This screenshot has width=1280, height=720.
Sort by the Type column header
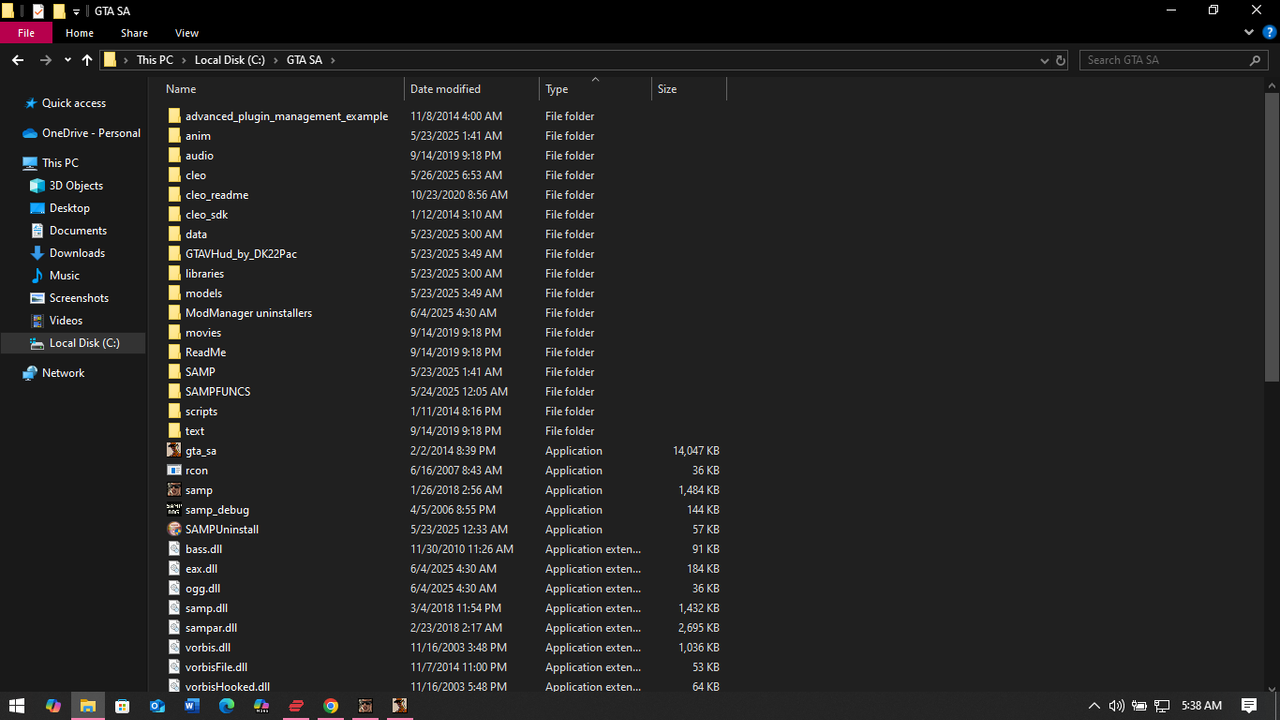click(x=595, y=89)
